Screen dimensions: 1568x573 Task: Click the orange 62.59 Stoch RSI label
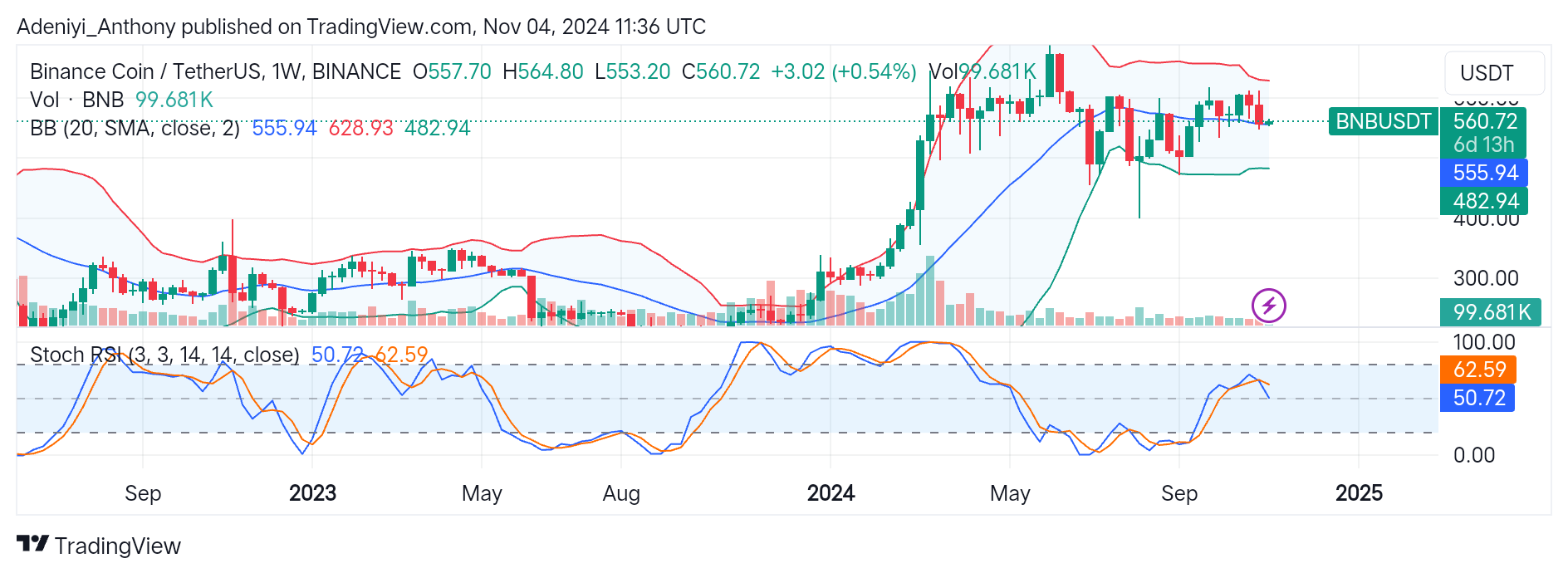point(1479,370)
